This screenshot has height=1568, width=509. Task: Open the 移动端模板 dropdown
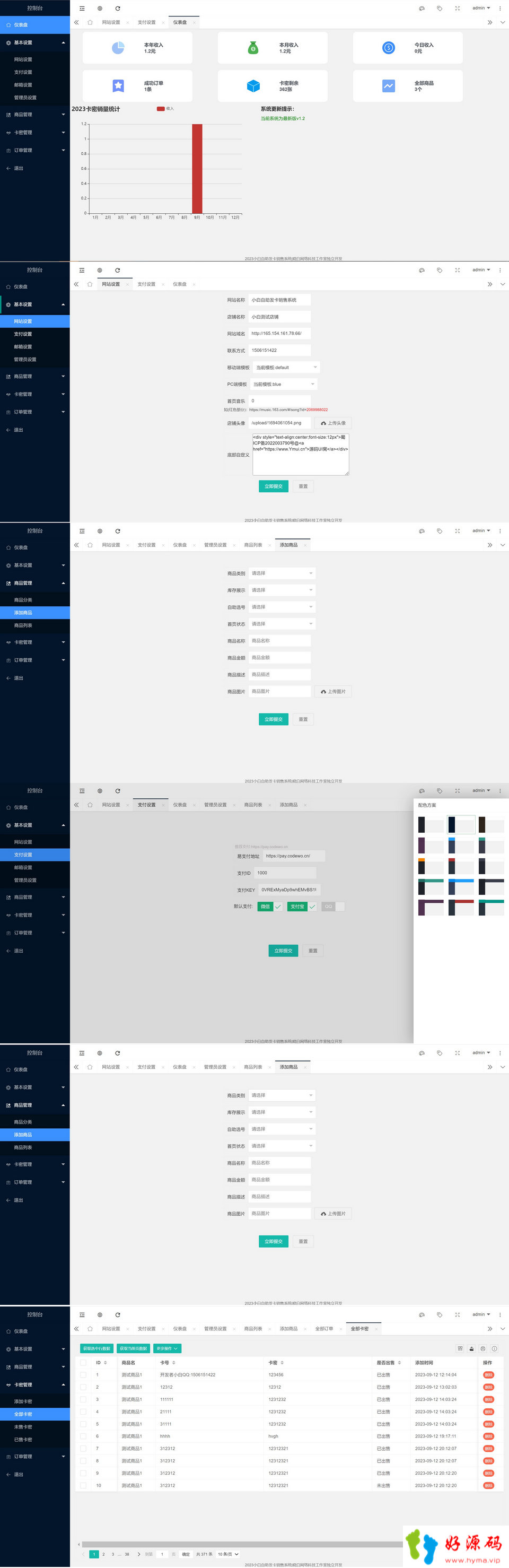point(286,368)
